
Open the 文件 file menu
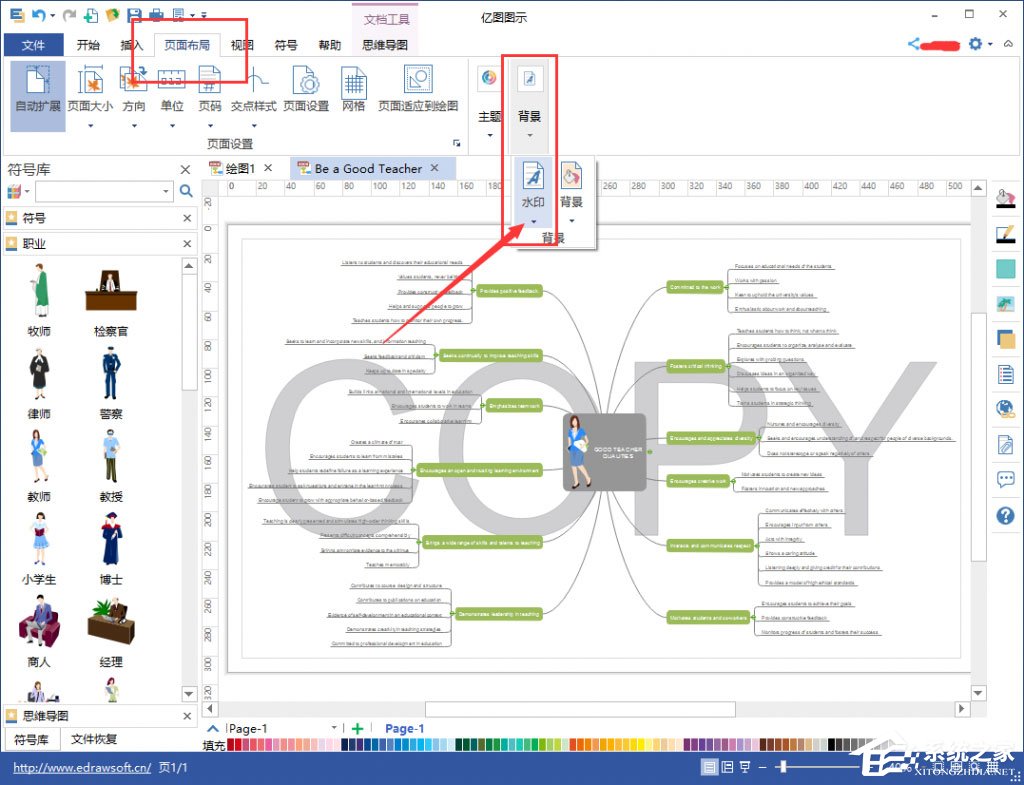pos(33,45)
